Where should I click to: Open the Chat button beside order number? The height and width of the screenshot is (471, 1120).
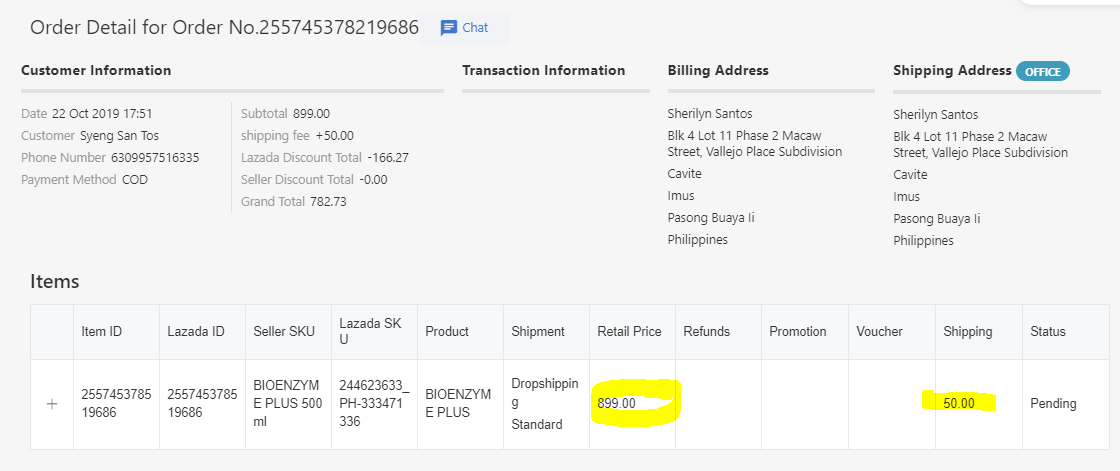click(x=465, y=28)
